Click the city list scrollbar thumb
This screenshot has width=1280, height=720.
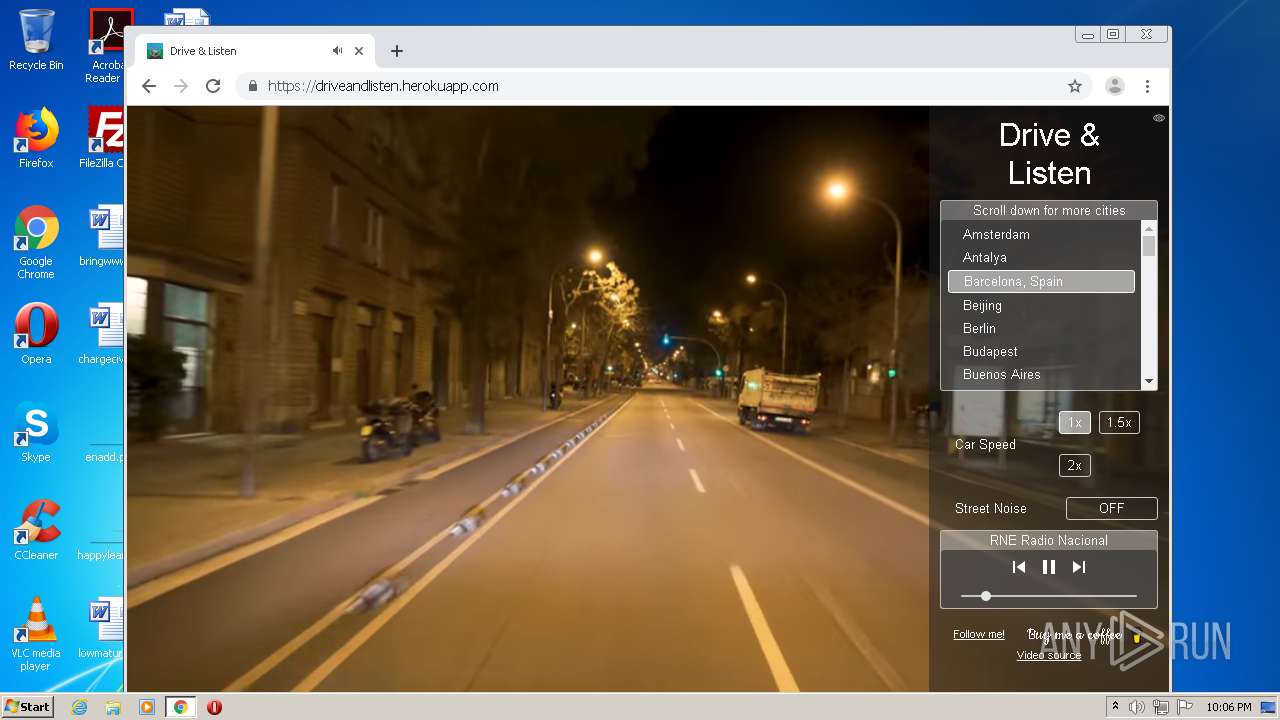click(x=1149, y=246)
